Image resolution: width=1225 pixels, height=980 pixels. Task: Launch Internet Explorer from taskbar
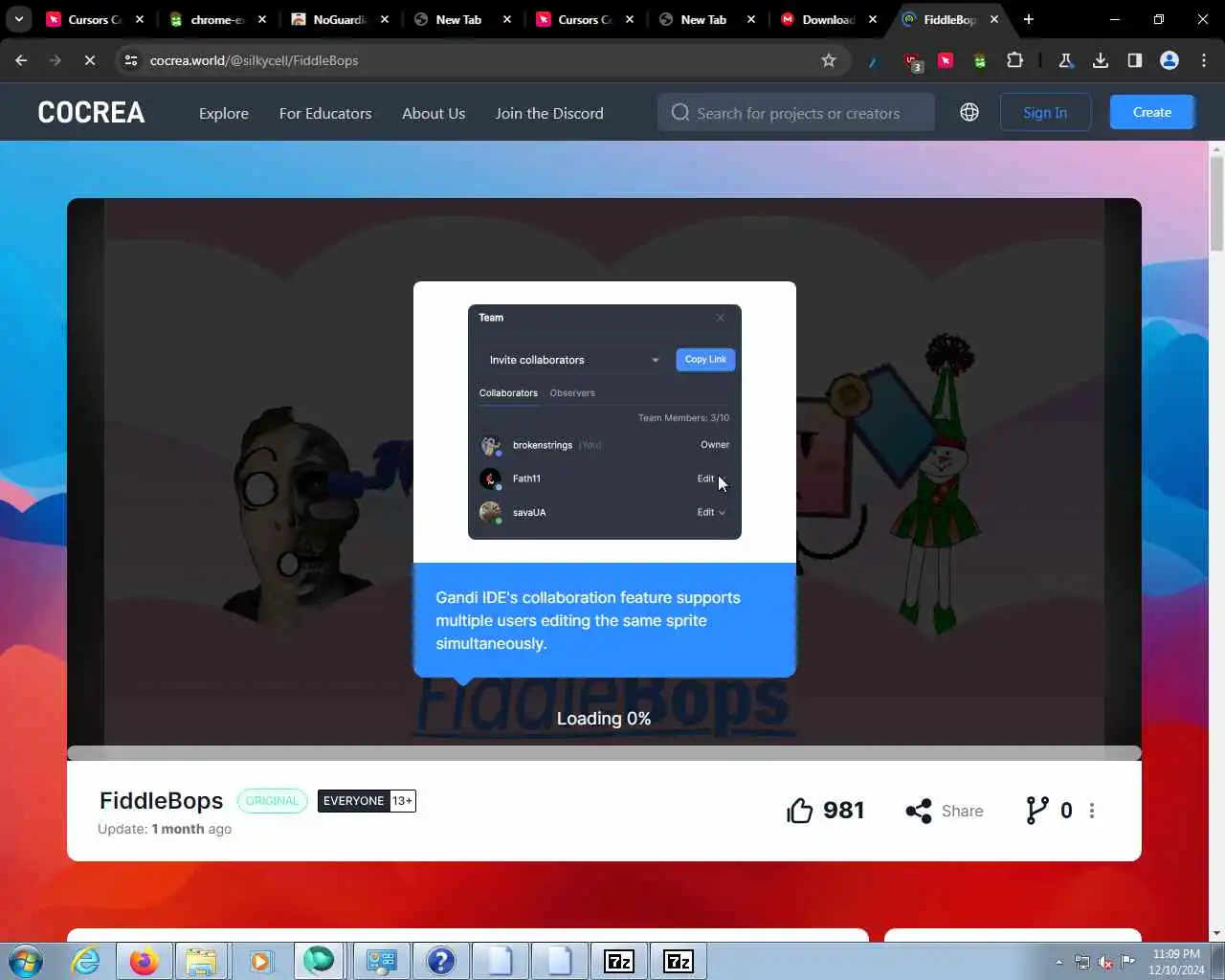[86, 961]
